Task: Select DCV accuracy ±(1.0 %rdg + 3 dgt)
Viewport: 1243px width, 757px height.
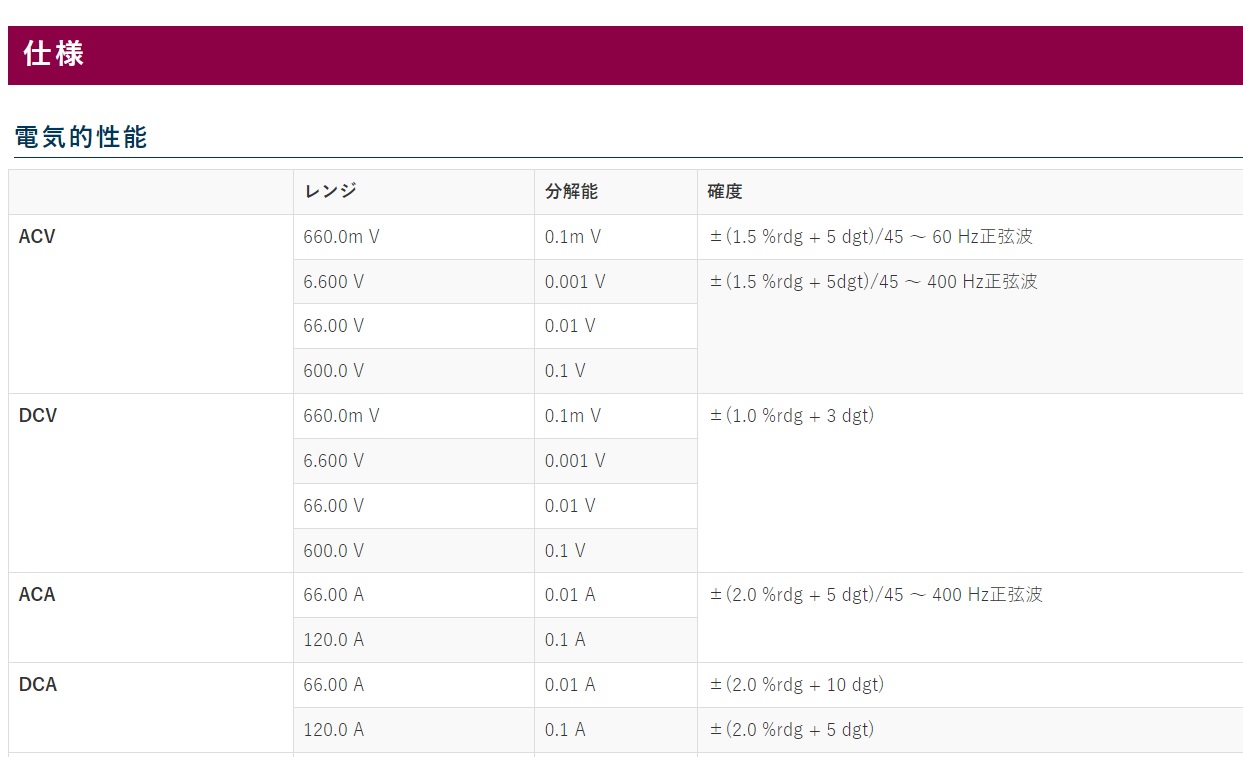Action: (791, 415)
